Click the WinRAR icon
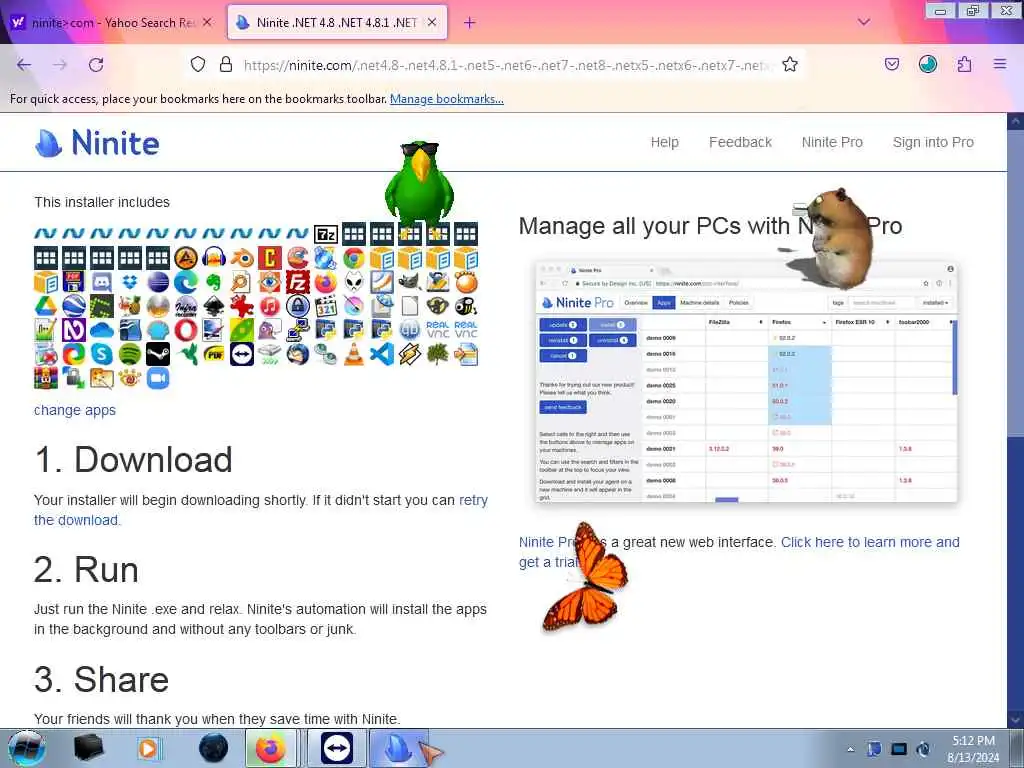This screenshot has height=768, width=1024. coord(46,378)
